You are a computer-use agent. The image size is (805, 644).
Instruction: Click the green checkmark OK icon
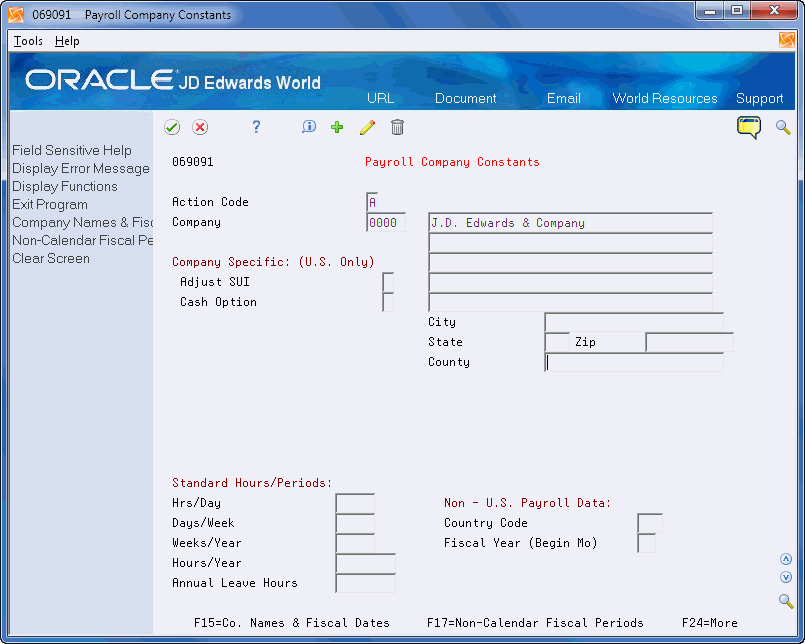pyautogui.click(x=172, y=127)
